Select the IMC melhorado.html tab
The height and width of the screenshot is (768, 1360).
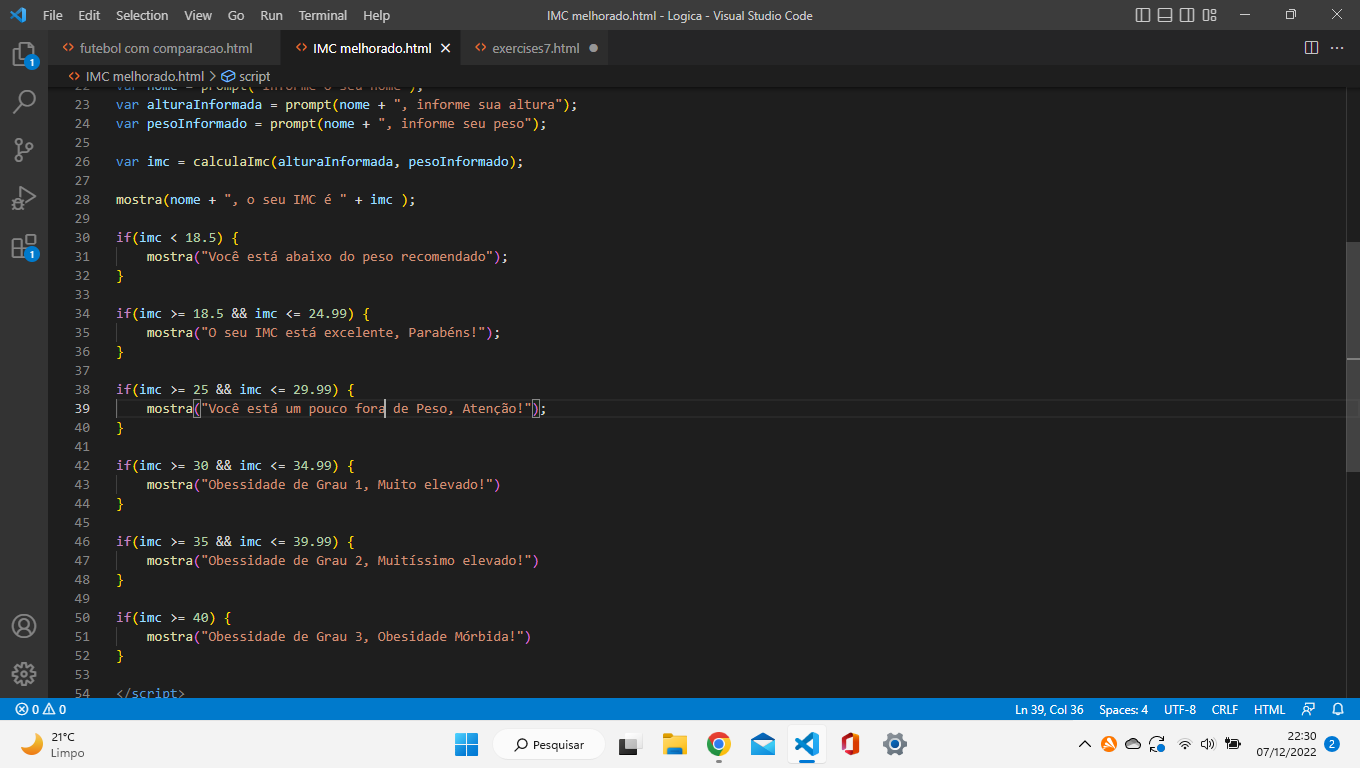[372, 48]
